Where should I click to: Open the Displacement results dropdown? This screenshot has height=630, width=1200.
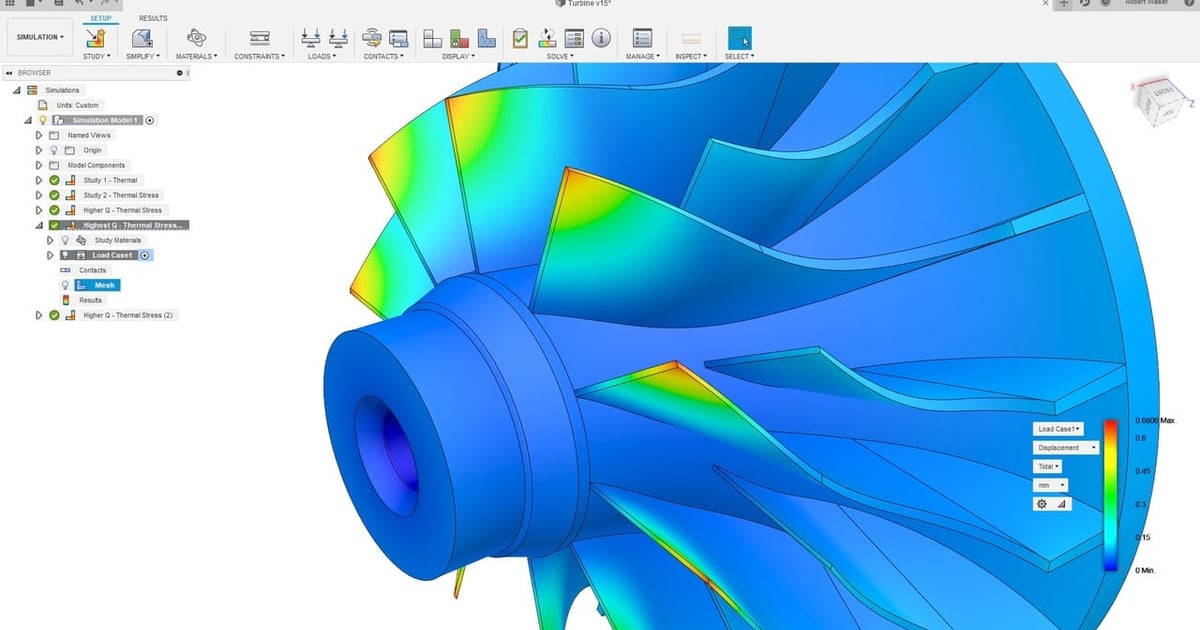[x=1064, y=447]
